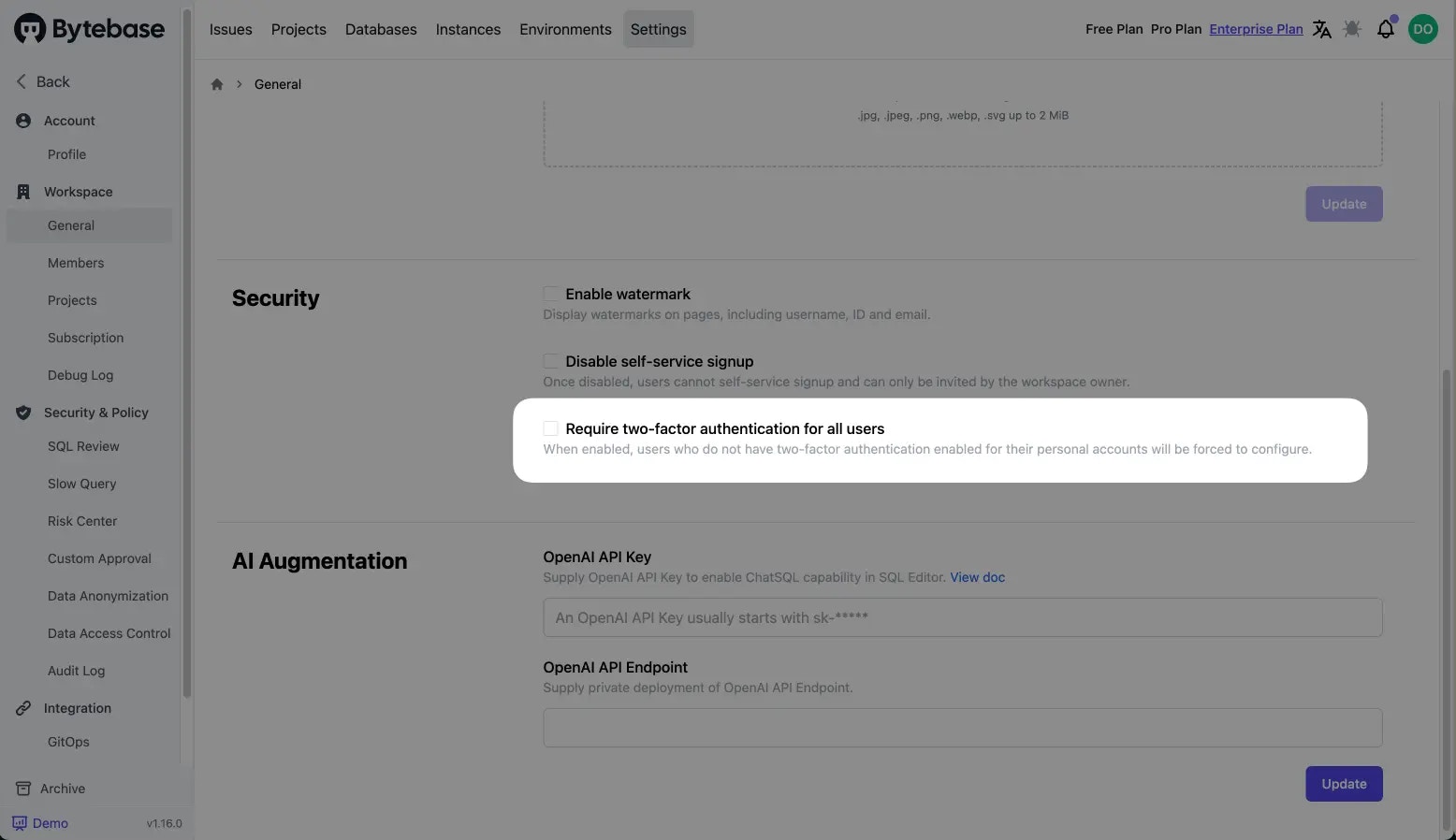Select the Account person icon in sidebar
The width and height of the screenshot is (1456, 840).
coord(23,120)
